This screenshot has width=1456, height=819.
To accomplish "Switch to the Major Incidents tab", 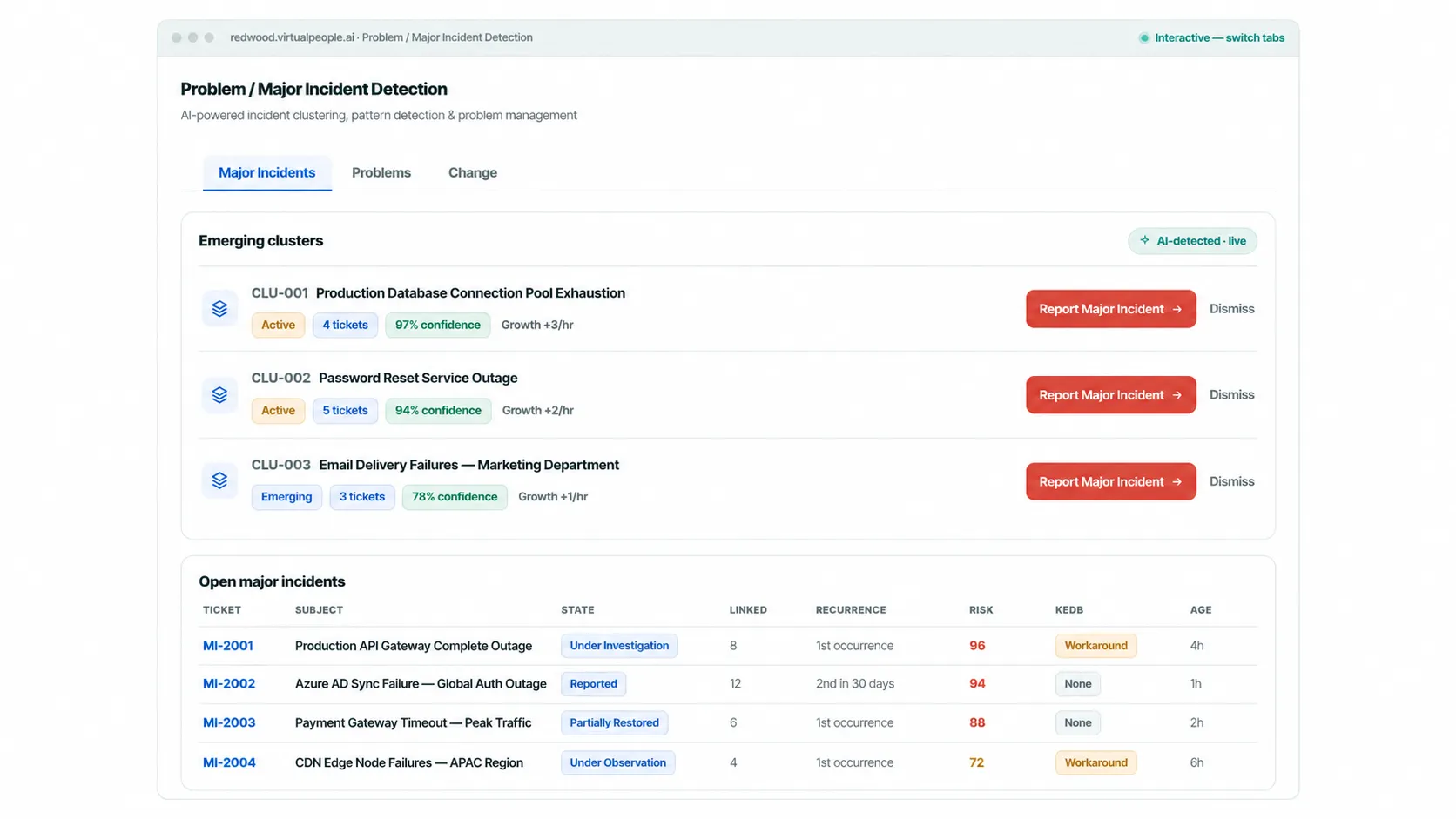I will coord(266,173).
